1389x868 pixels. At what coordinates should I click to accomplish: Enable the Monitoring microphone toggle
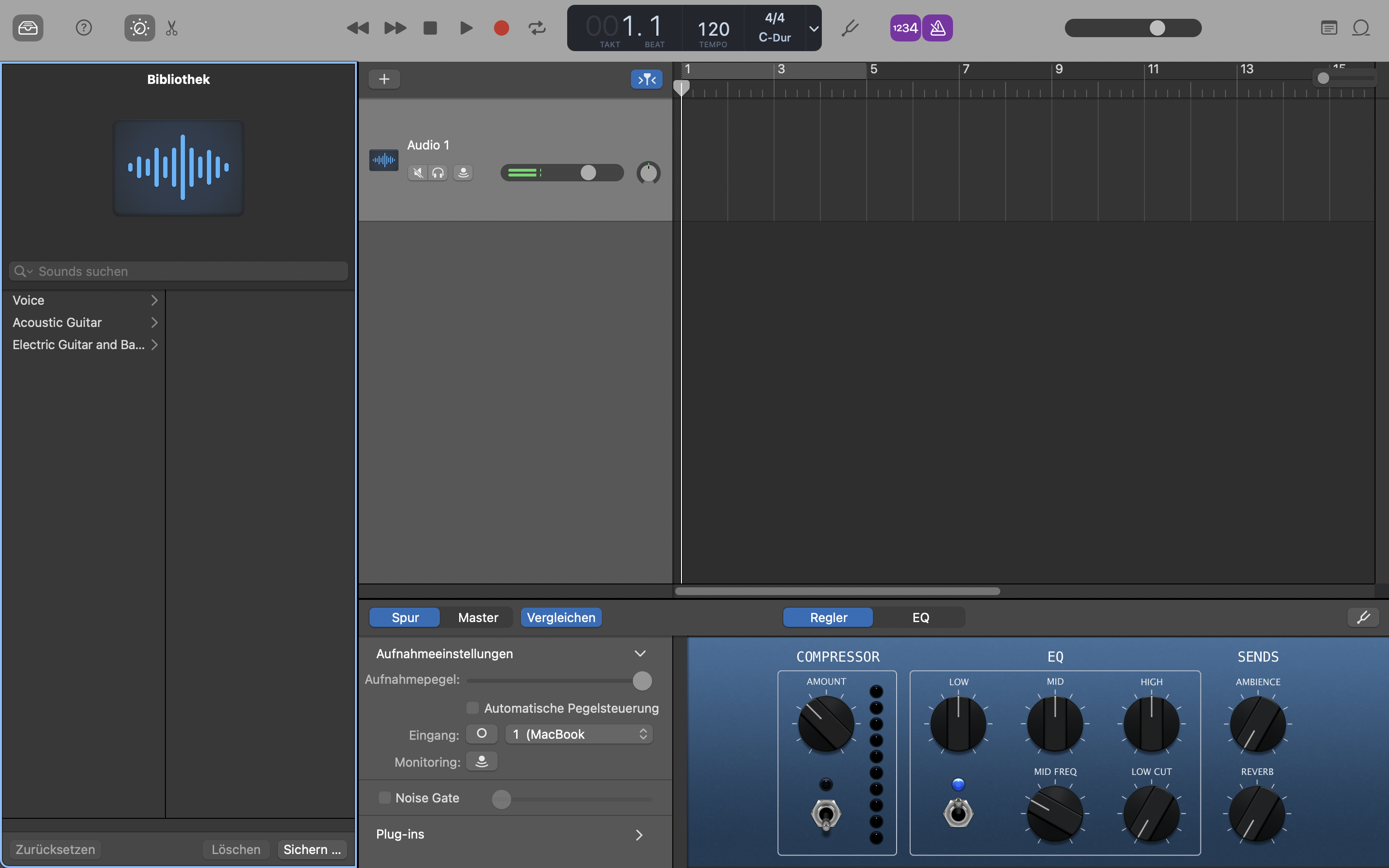(481, 762)
